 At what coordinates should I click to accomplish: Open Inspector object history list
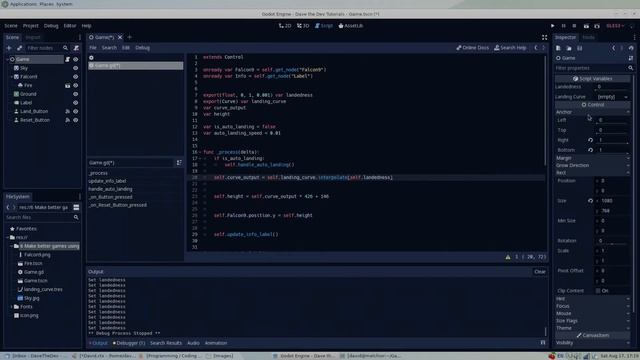631,48
